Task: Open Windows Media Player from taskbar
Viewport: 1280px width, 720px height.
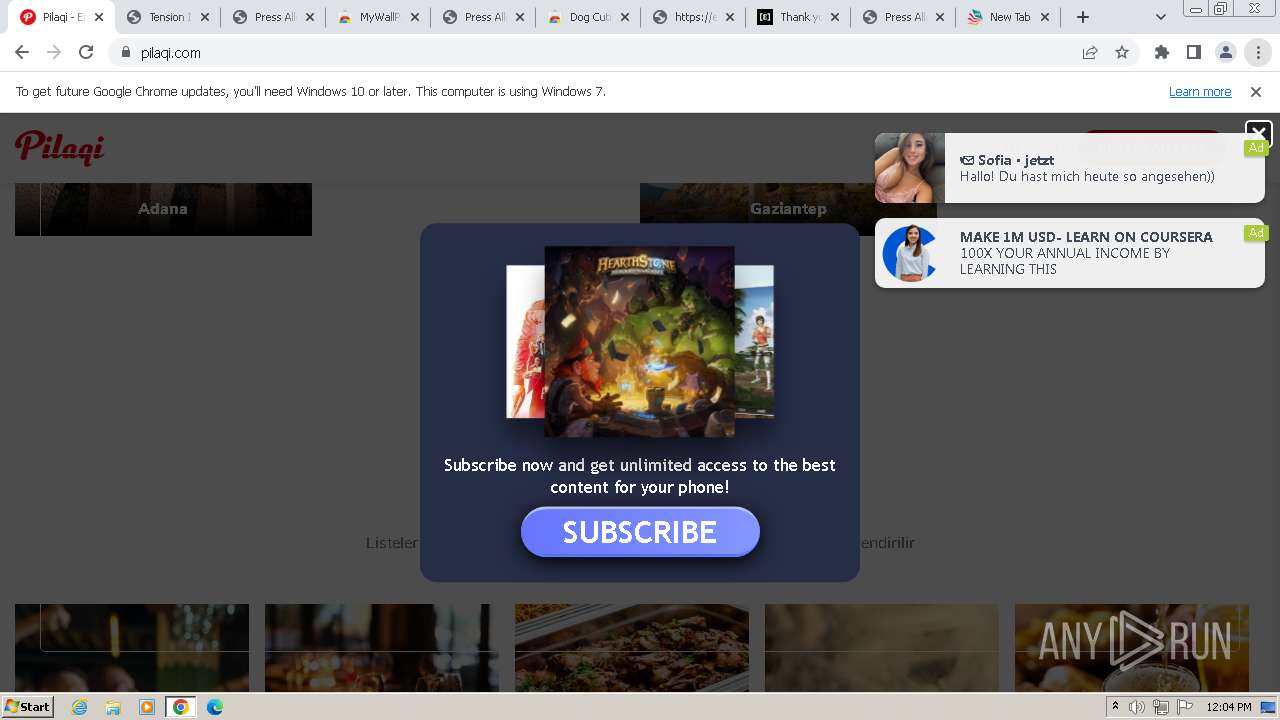Action: 147,707
